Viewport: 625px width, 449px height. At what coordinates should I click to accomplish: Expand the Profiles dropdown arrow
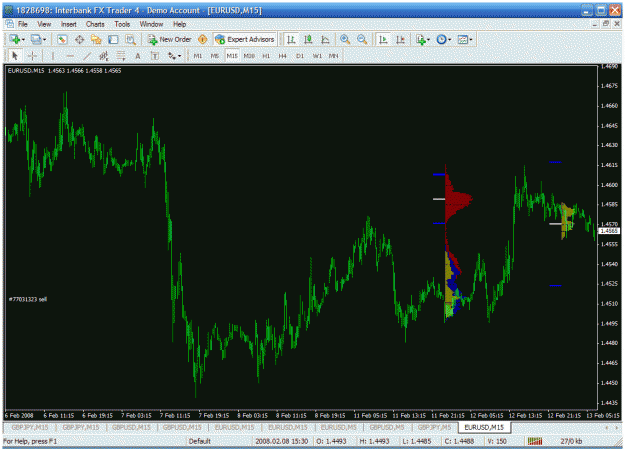coord(45,39)
